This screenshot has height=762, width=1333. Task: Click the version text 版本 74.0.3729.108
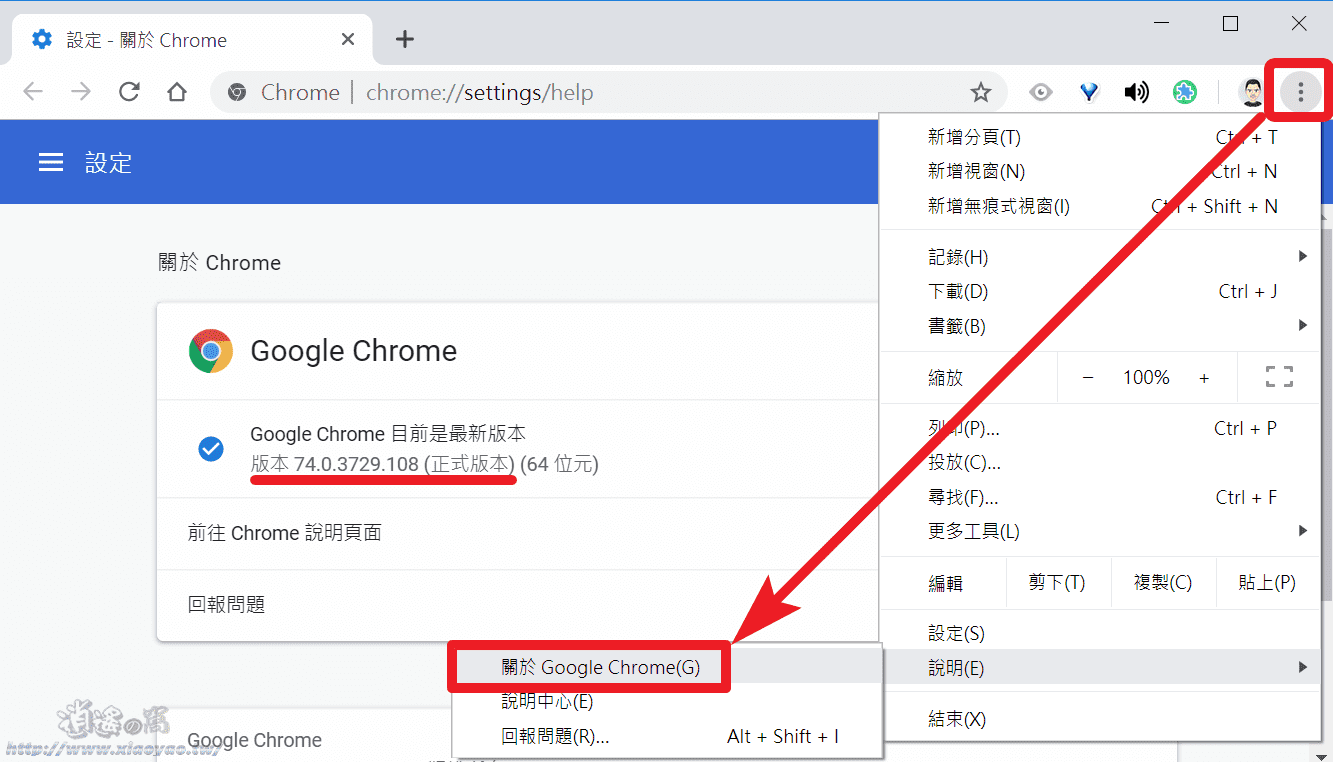(x=383, y=464)
